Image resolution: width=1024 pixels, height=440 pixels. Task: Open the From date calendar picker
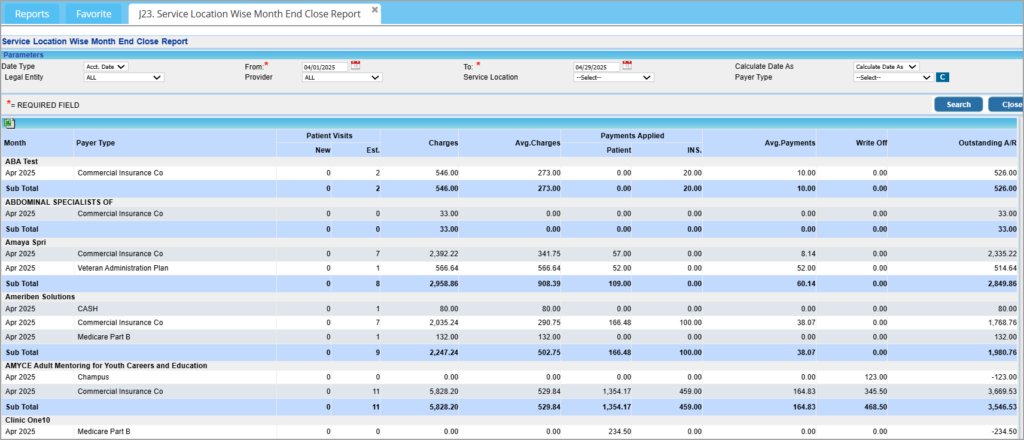coord(355,66)
